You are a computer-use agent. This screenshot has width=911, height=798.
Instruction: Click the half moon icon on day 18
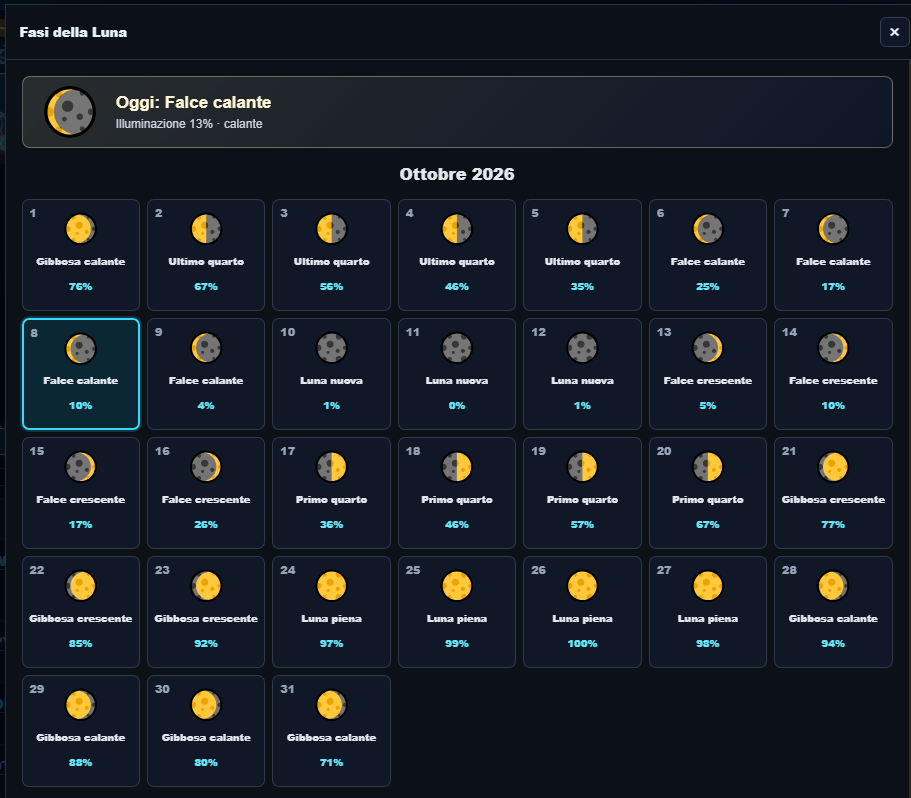click(457, 467)
